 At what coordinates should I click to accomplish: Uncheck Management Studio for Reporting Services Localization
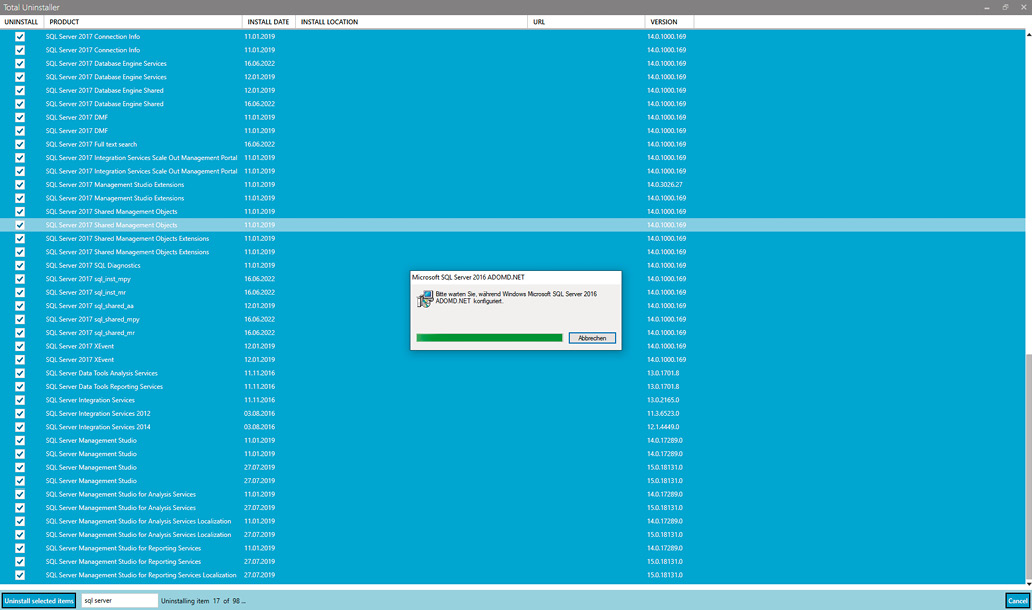[20, 575]
